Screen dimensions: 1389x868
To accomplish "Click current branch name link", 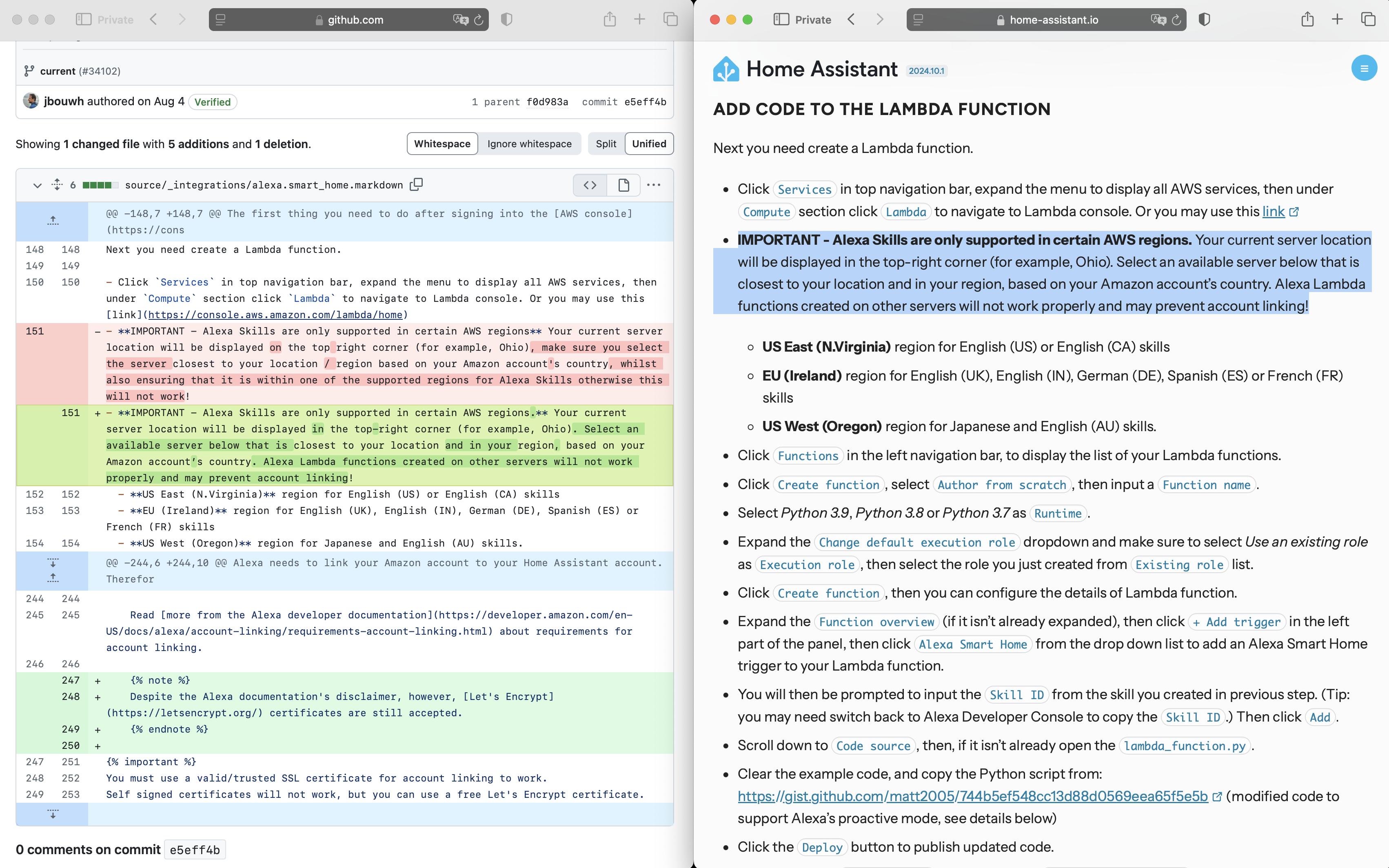I will 58,71.
